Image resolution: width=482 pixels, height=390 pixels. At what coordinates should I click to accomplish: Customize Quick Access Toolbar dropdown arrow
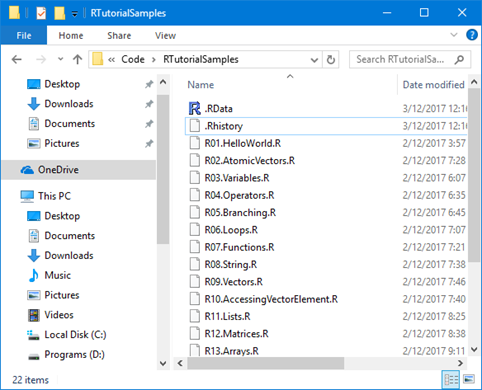[75, 14]
